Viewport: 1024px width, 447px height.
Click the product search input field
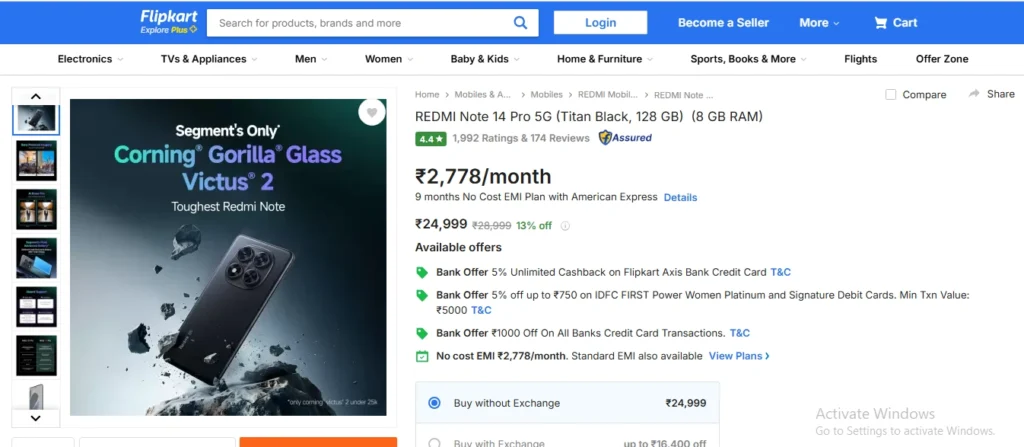(x=360, y=23)
